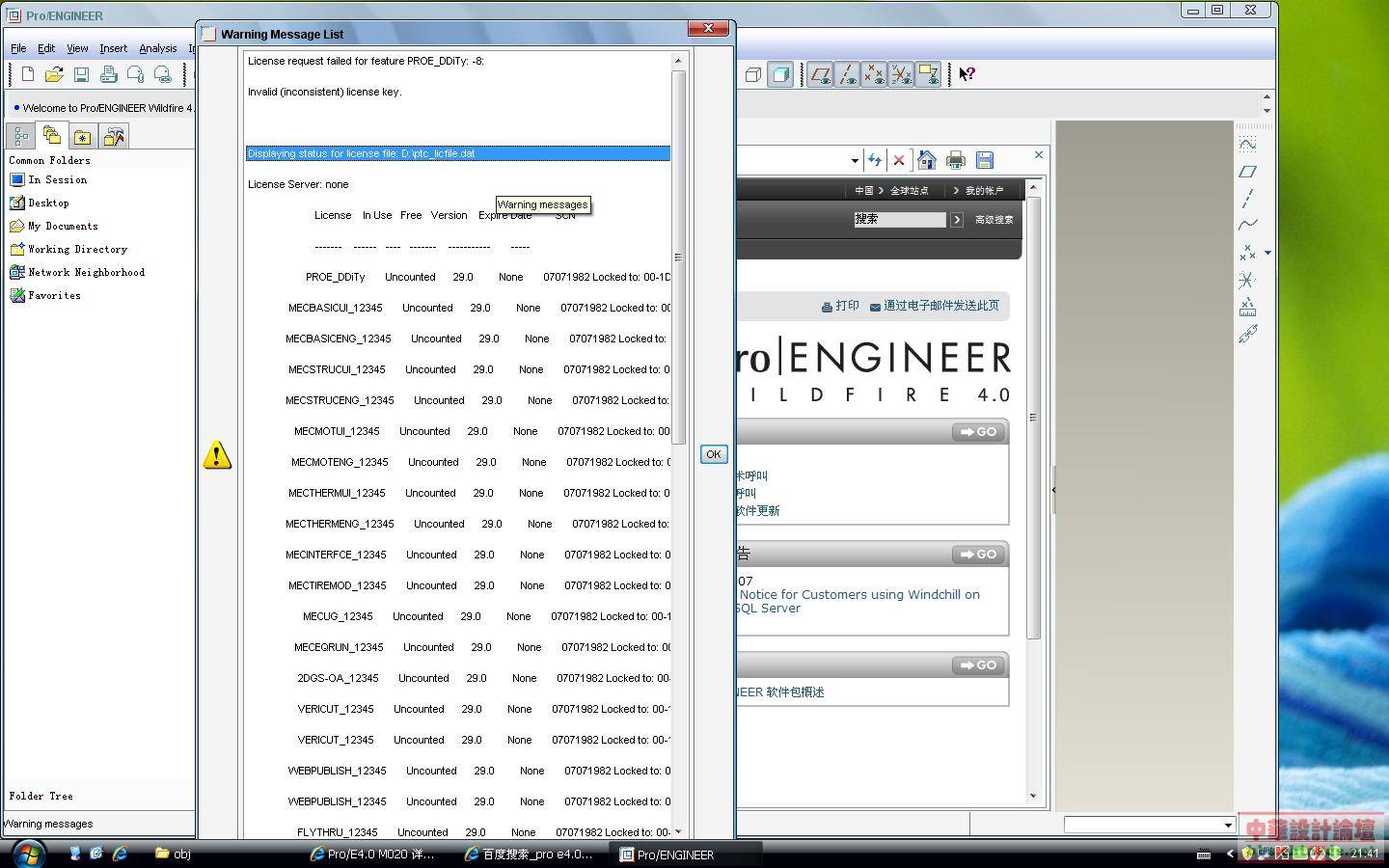Viewport: 1389px width, 868px height.
Task: Toggle datum planes display
Action: 820,74
